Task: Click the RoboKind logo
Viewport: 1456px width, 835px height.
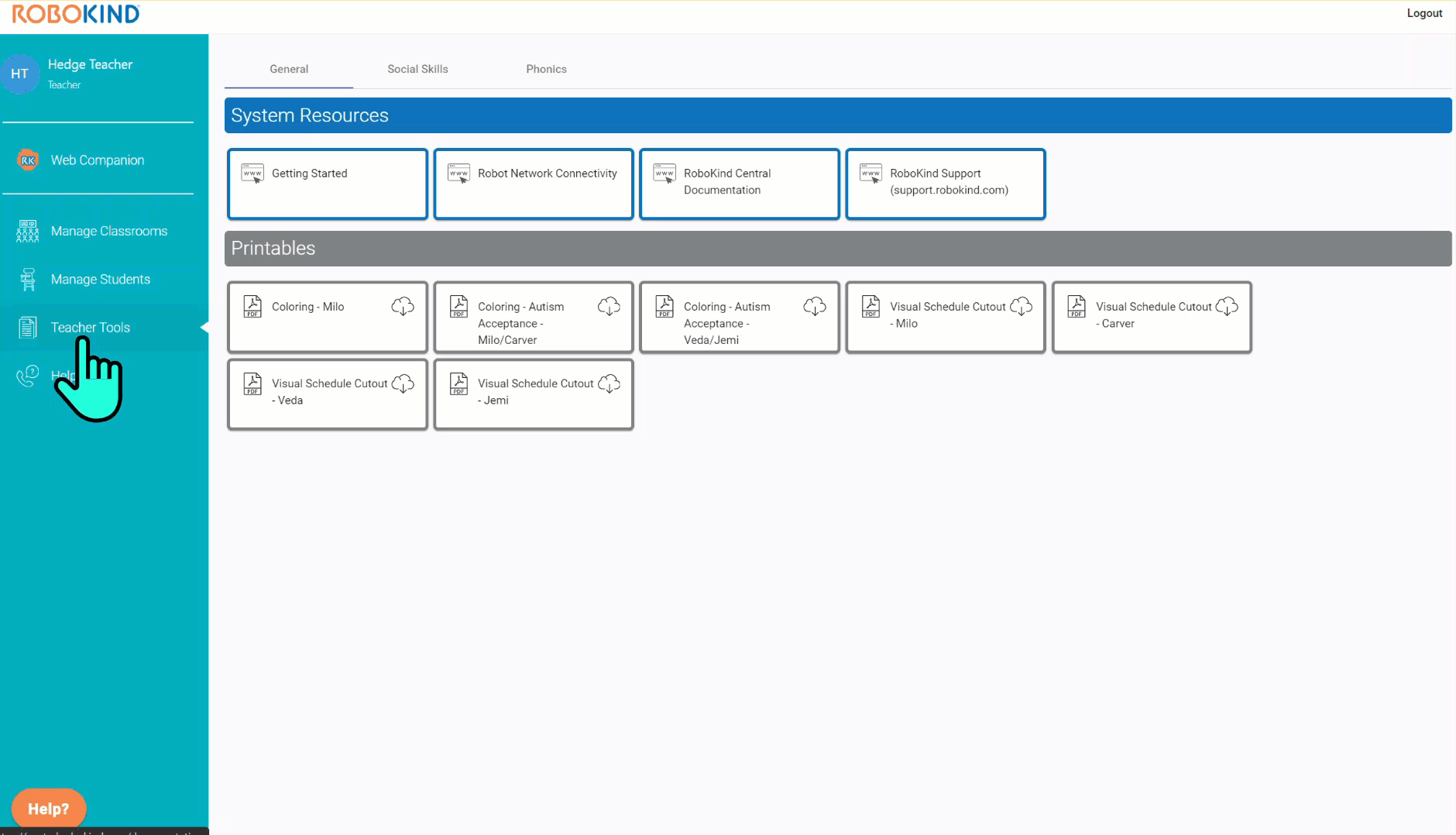Action: point(76,14)
